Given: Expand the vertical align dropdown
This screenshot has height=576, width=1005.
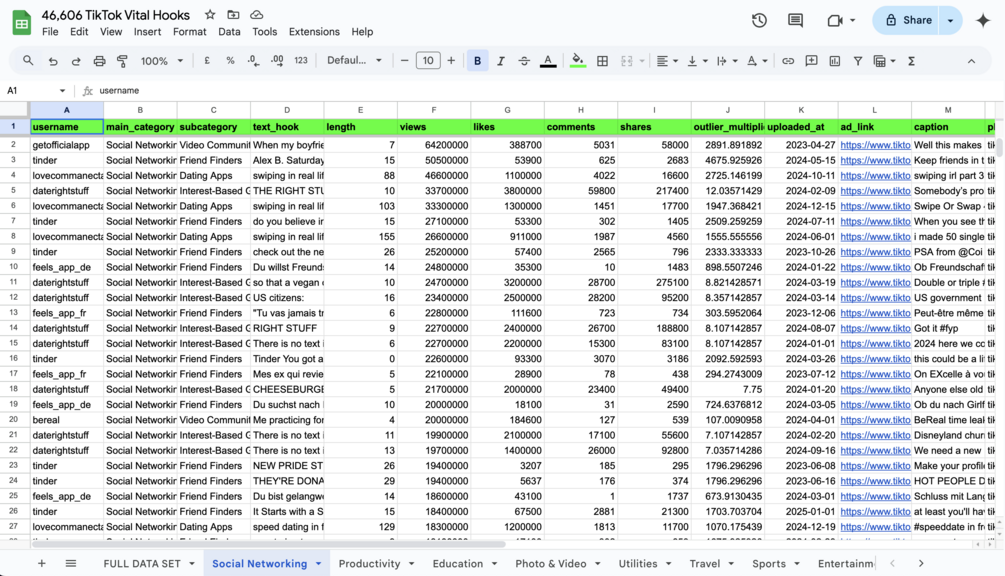Looking at the screenshot, I should 706,61.
